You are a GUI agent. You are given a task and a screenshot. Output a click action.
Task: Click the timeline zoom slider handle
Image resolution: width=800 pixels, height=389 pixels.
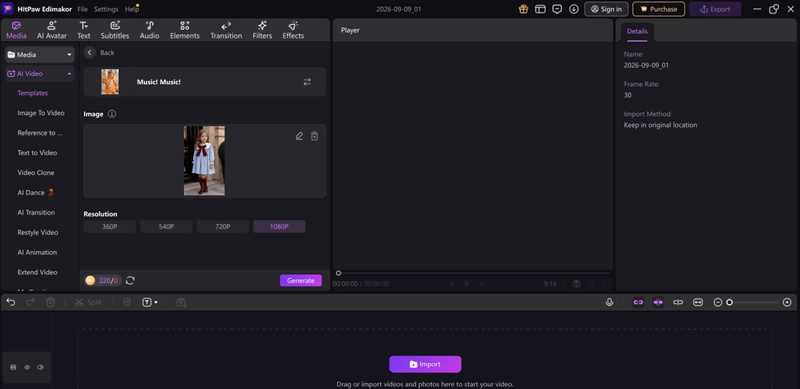click(730, 302)
